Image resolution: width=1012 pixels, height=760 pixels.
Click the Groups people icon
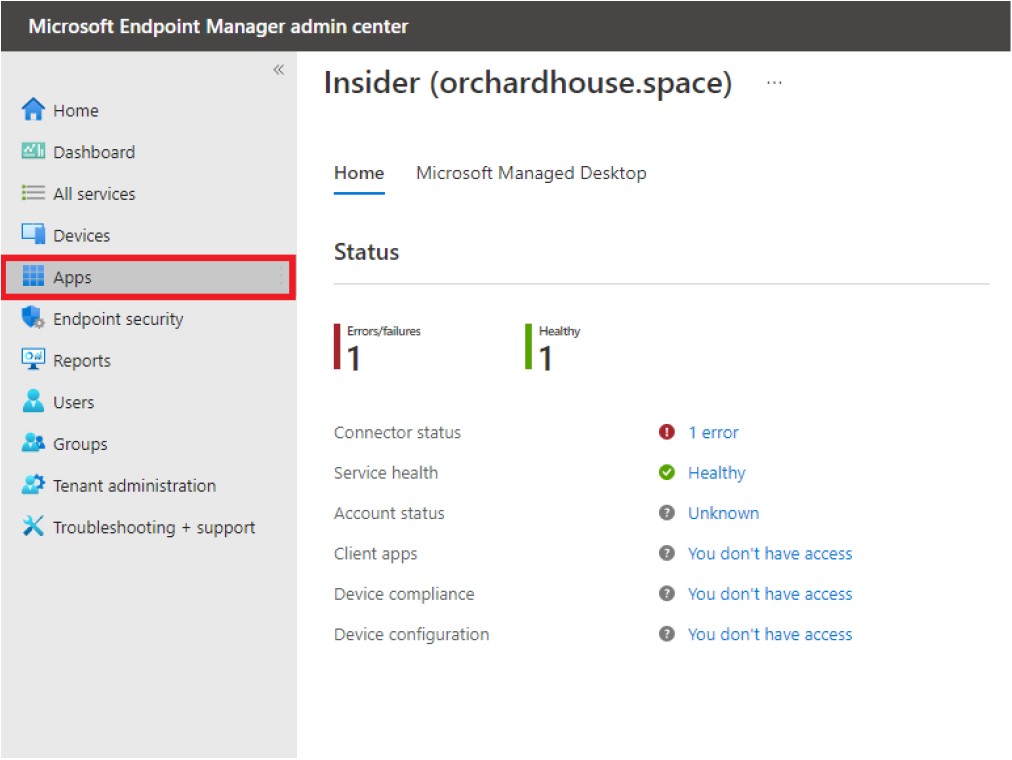(34, 444)
